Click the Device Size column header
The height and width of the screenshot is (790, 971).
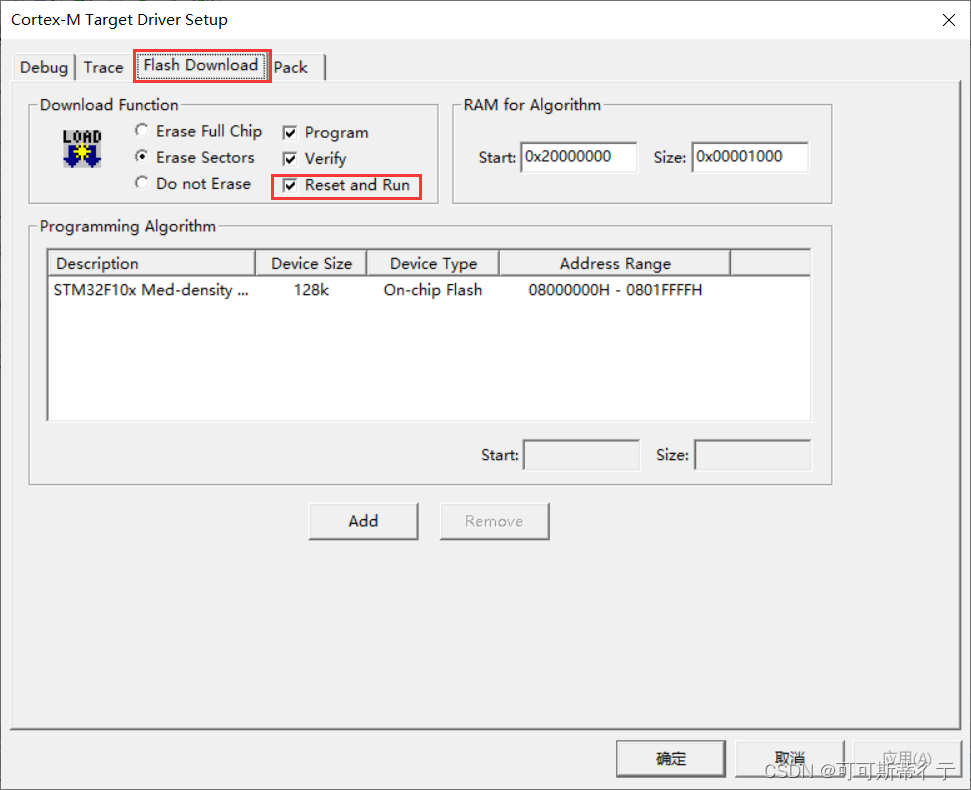click(x=311, y=263)
